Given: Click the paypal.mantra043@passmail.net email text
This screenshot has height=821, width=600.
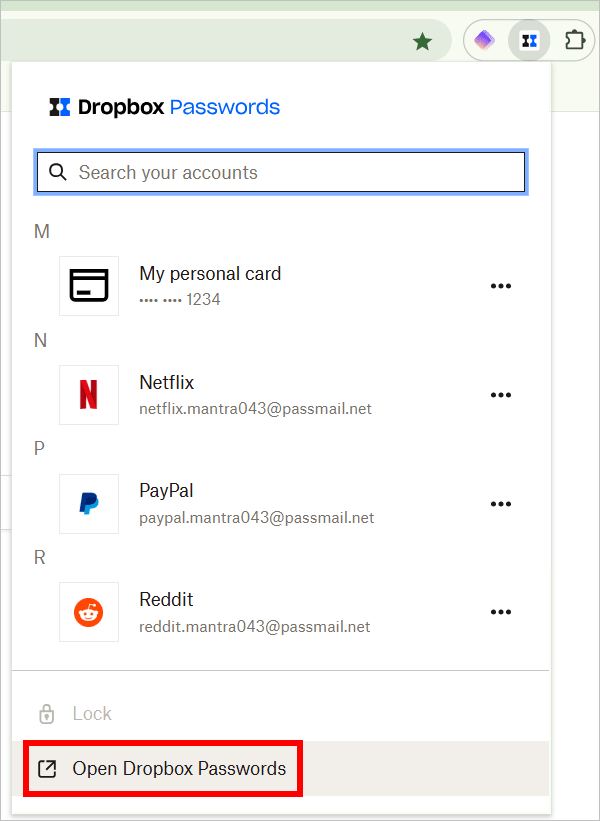Looking at the screenshot, I should [257, 518].
